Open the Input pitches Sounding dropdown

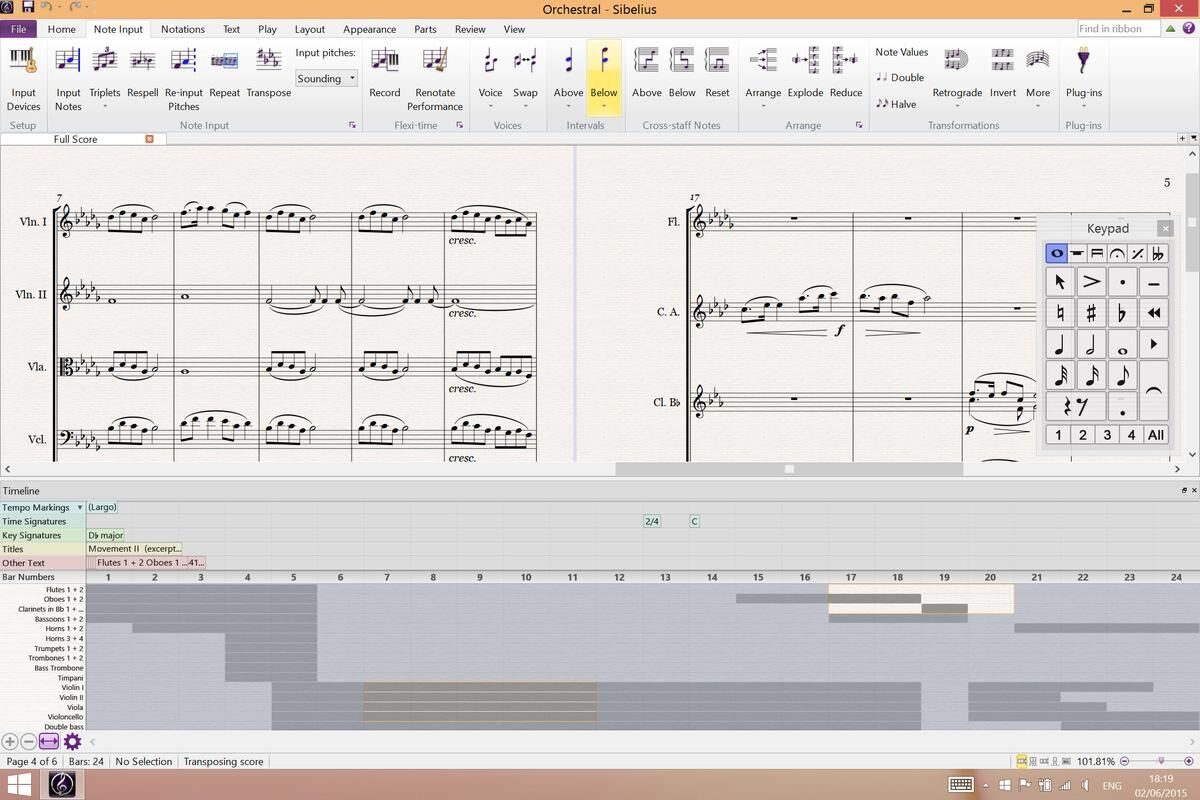[326, 78]
